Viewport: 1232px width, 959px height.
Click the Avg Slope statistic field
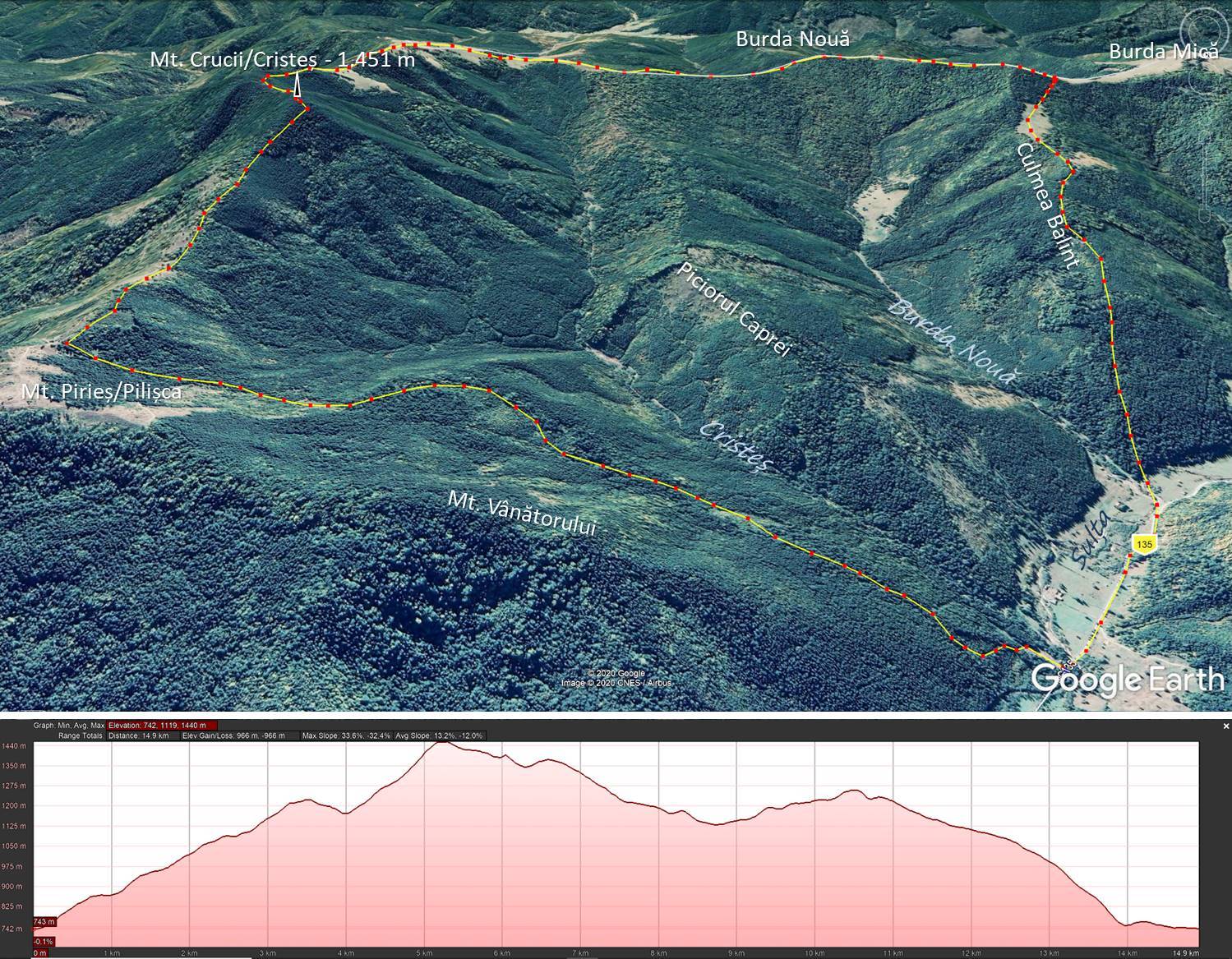(x=440, y=735)
